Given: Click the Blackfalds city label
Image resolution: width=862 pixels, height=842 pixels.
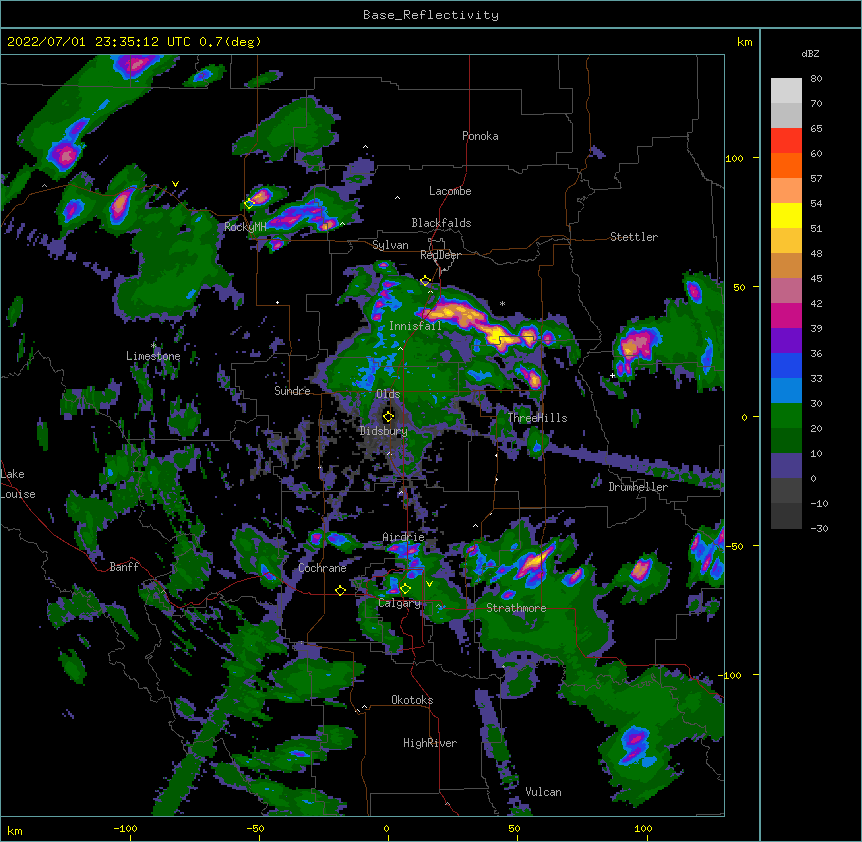Looking at the screenshot, I should [x=441, y=223].
